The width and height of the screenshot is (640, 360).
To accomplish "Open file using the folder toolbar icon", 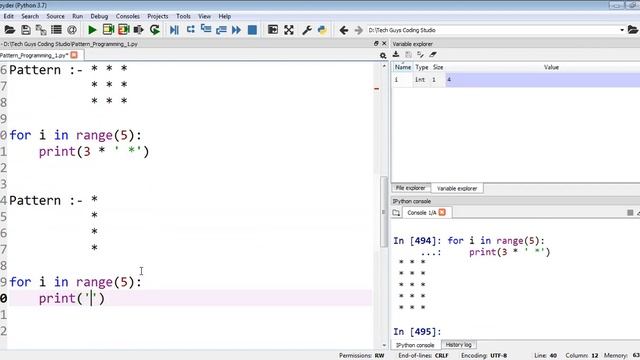I will (9, 30).
